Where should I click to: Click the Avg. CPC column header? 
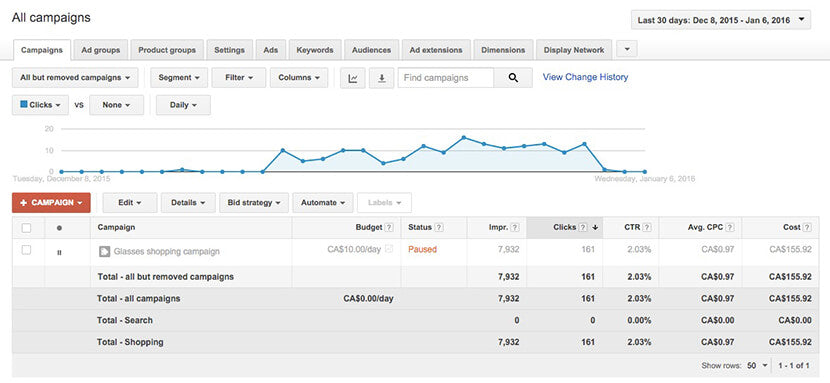click(705, 227)
